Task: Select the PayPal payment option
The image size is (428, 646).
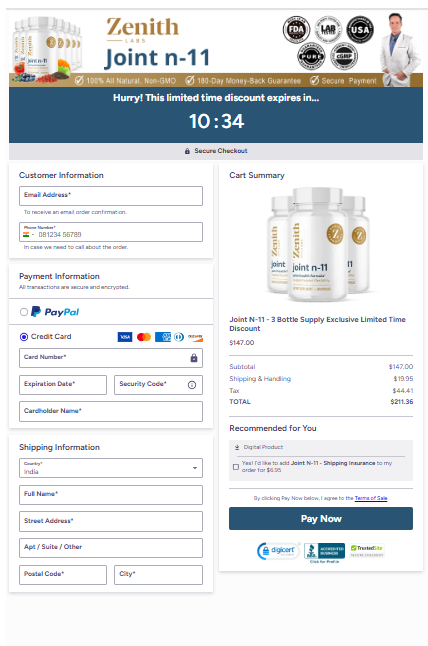Action: [24, 312]
